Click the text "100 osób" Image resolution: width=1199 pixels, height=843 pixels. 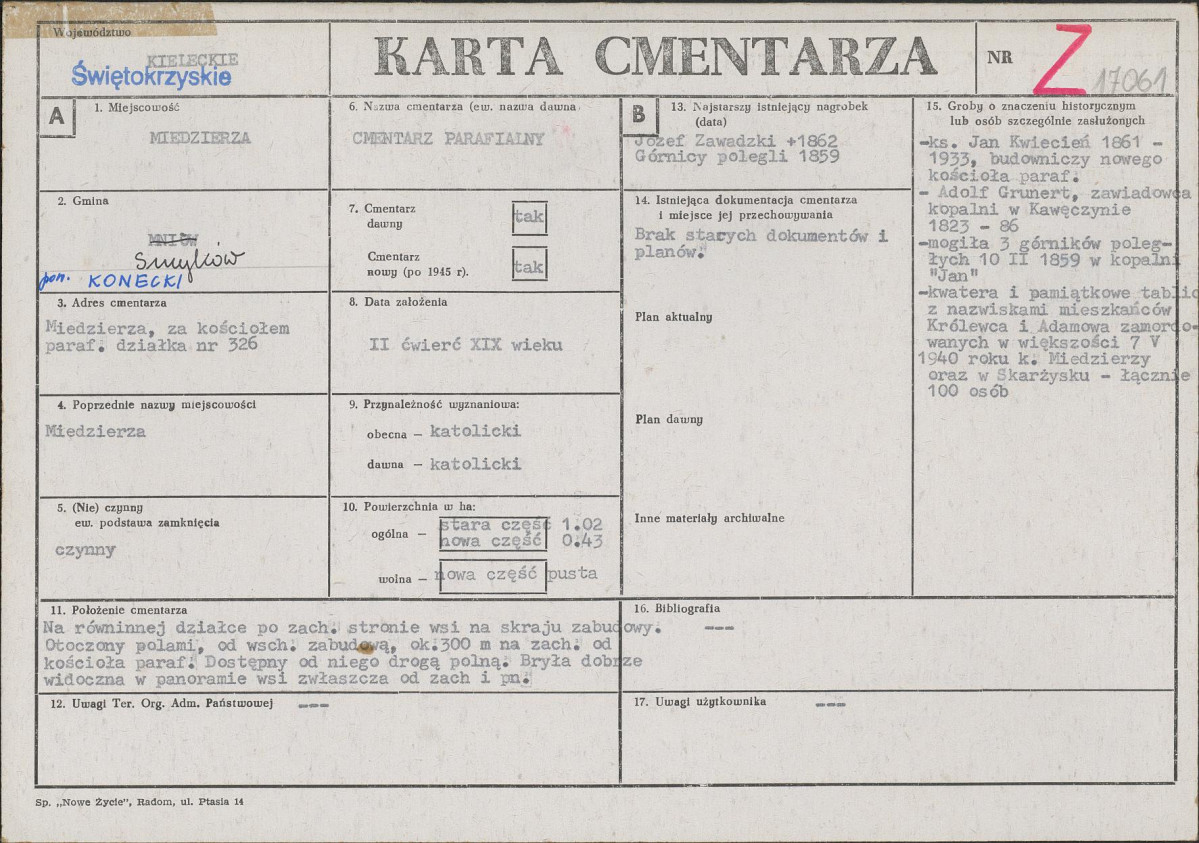pos(968,392)
